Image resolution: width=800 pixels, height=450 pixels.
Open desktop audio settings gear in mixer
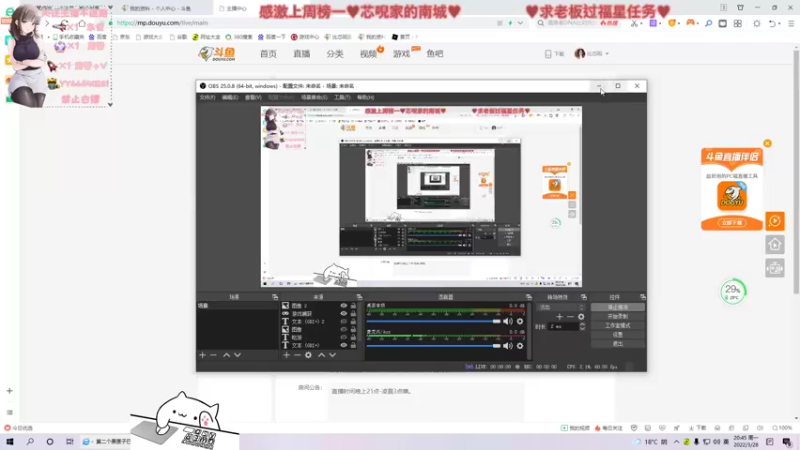(520, 321)
